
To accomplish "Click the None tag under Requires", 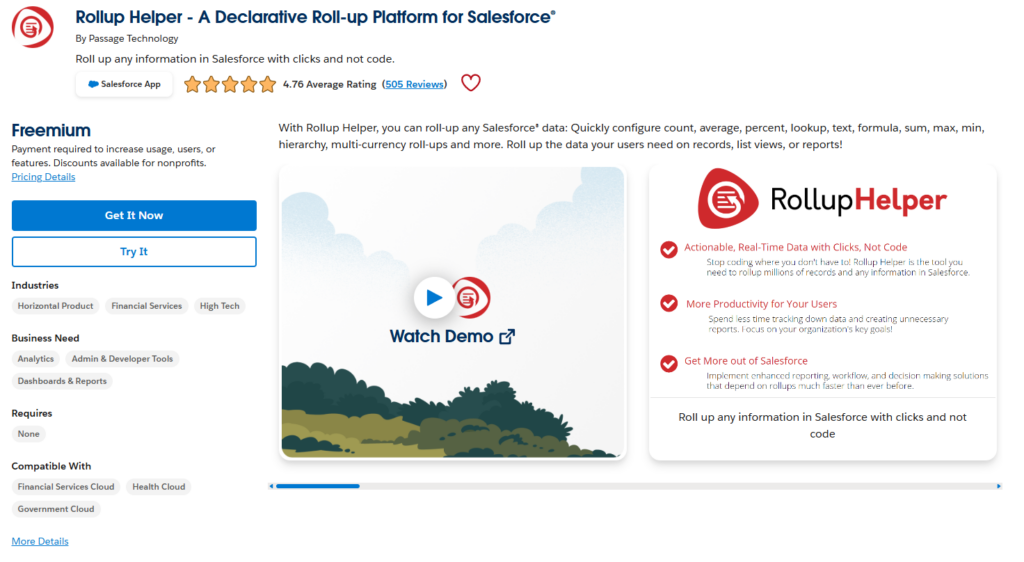I will click(29, 433).
